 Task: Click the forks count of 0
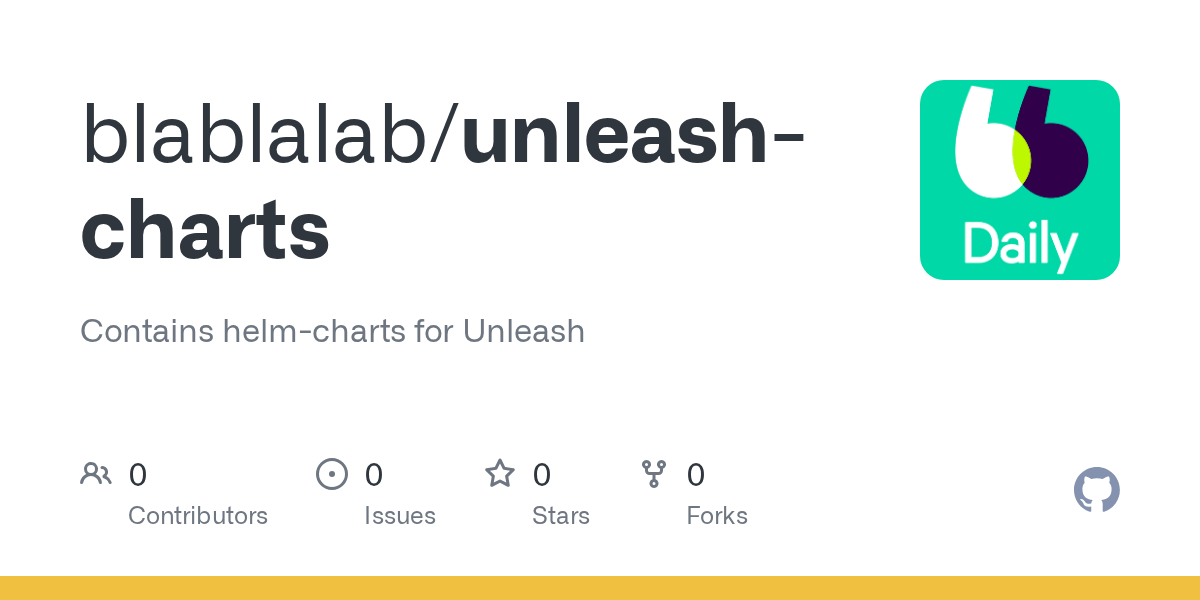coord(696,474)
